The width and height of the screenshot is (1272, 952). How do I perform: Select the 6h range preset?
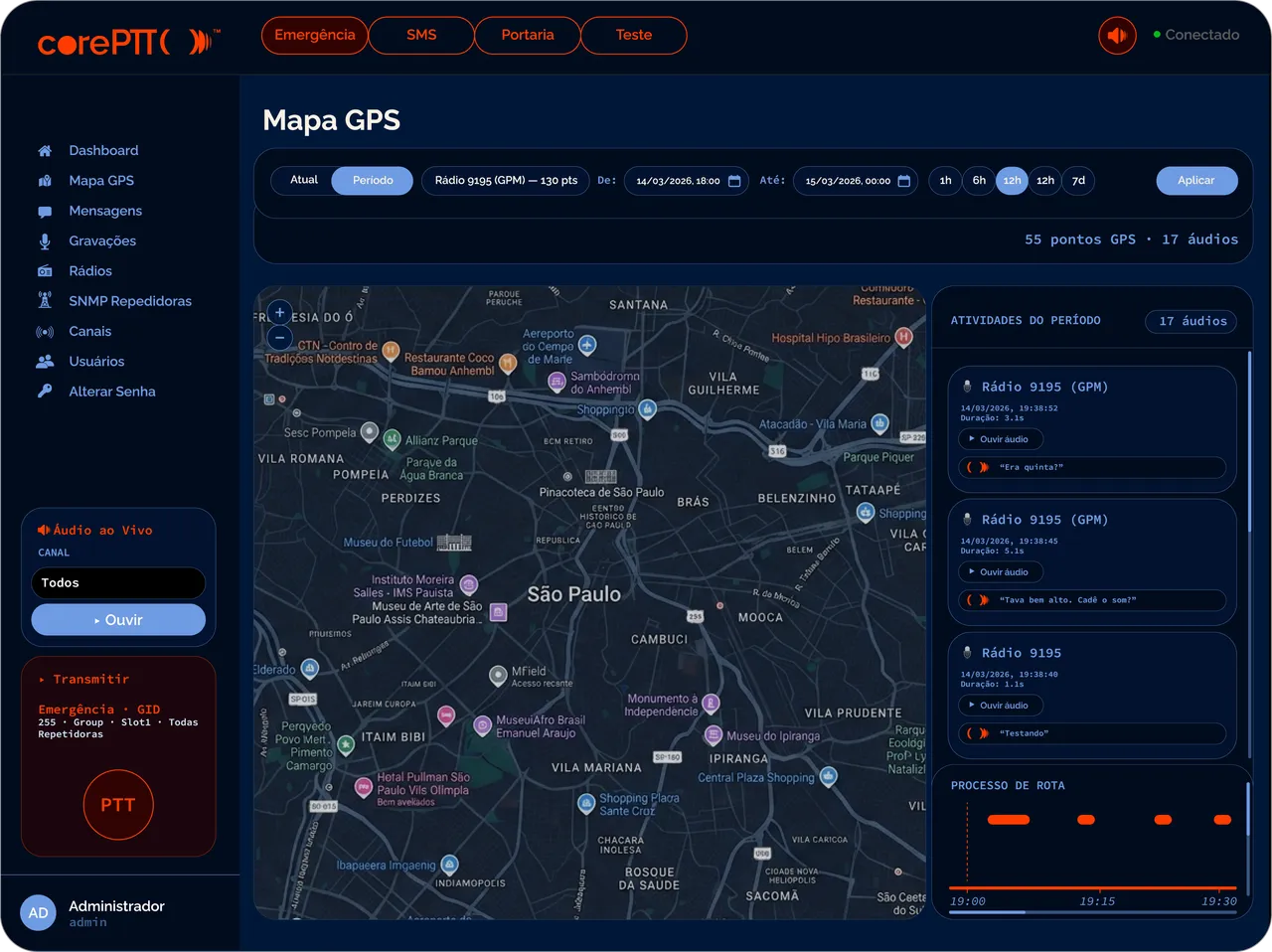[x=979, y=180]
